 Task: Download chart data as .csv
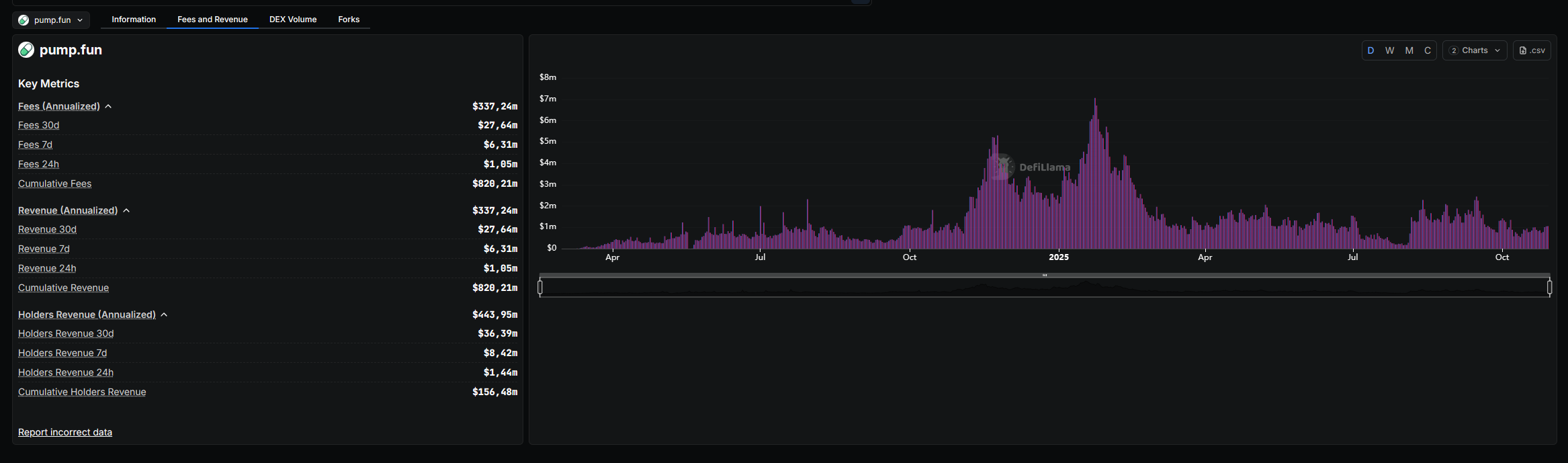[x=1532, y=50]
